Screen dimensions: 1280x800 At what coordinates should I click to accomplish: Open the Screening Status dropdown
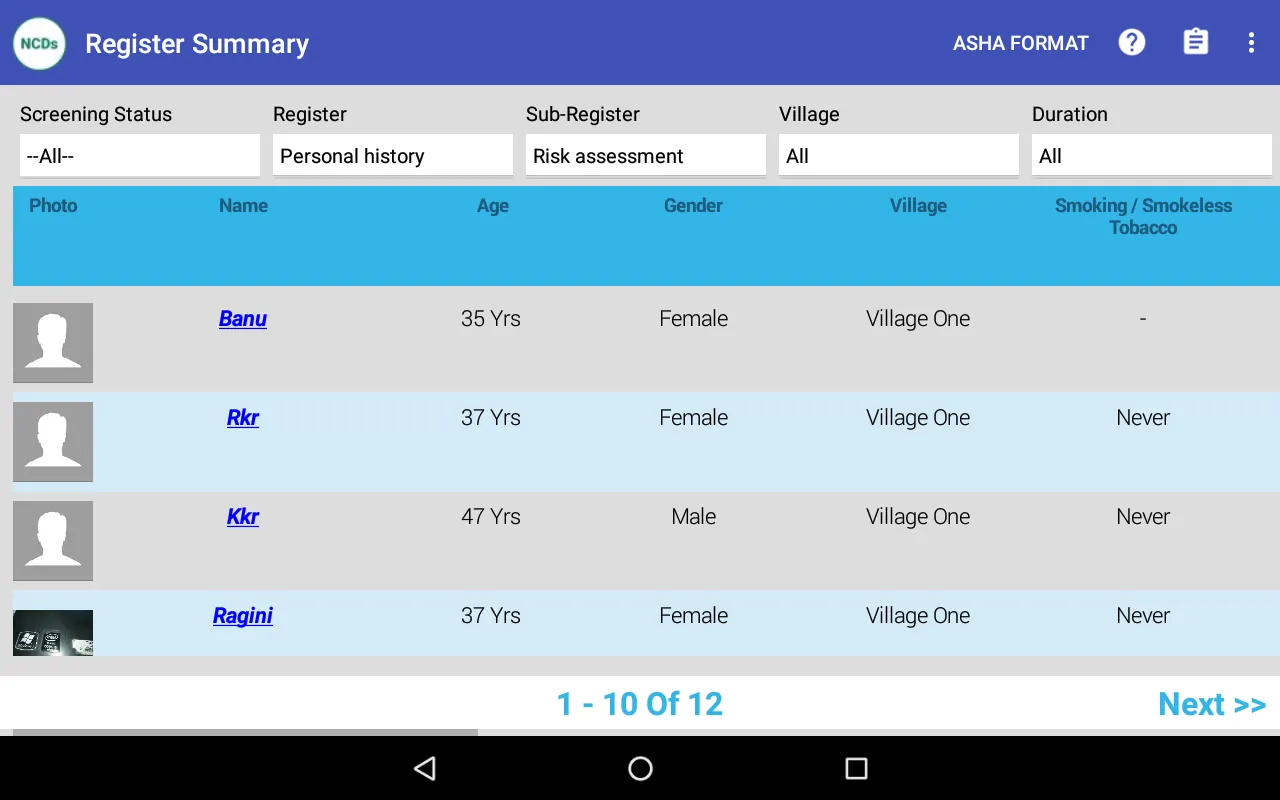click(139, 155)
